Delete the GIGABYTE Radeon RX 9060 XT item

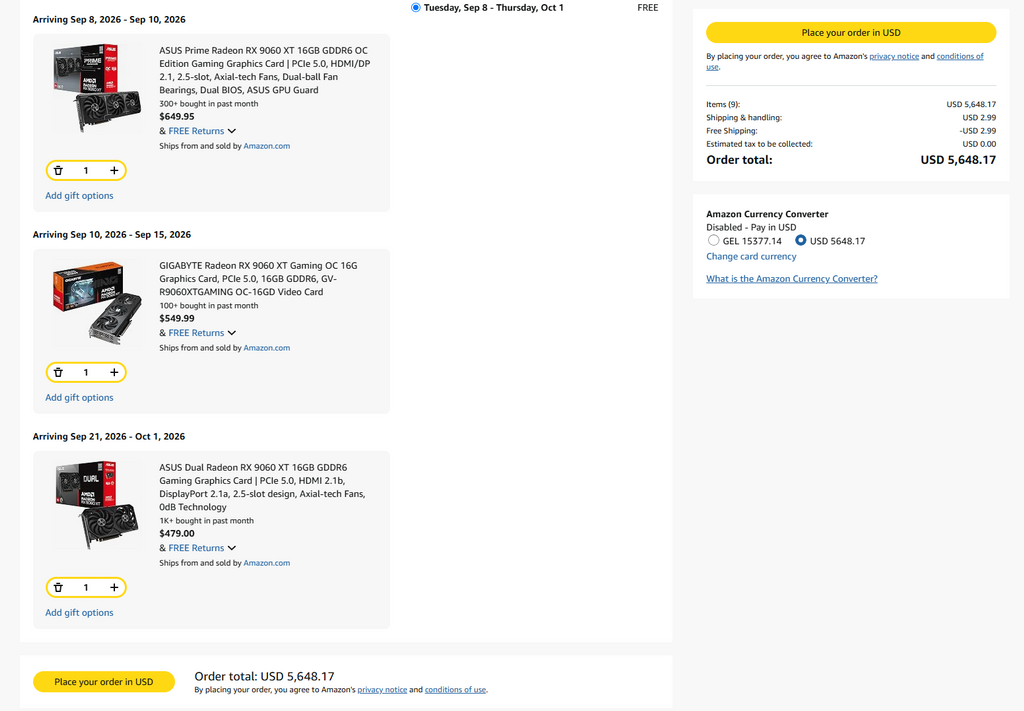58,372
